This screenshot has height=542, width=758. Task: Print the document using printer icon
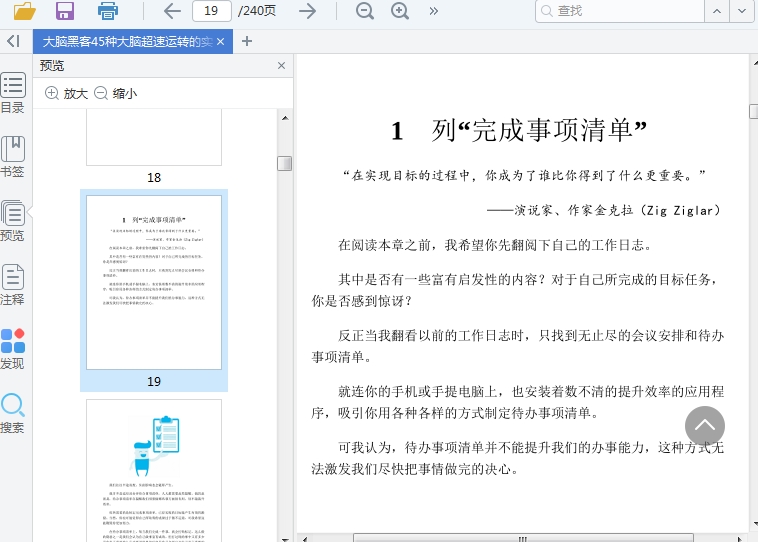coord(108,11)
